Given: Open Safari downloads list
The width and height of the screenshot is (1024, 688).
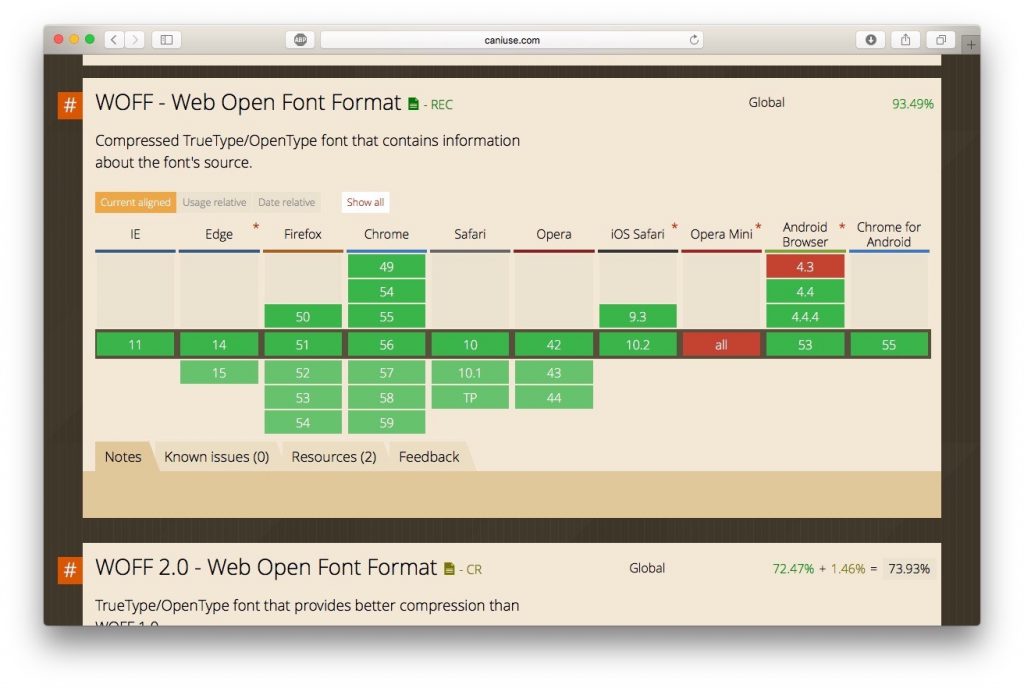Looking at the screenshot, I should coord(871,40).
